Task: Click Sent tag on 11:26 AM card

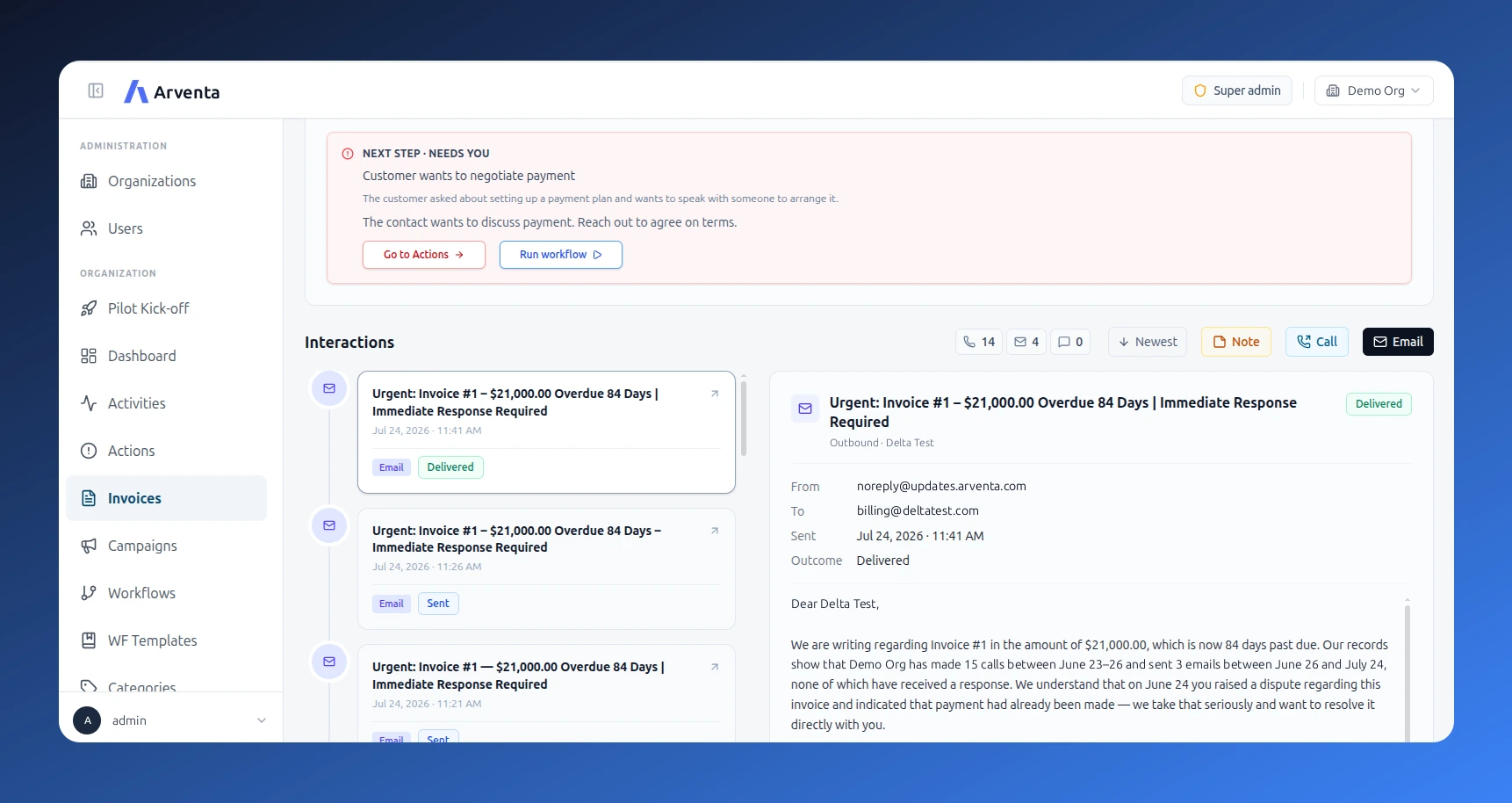Action: point(438,604)
